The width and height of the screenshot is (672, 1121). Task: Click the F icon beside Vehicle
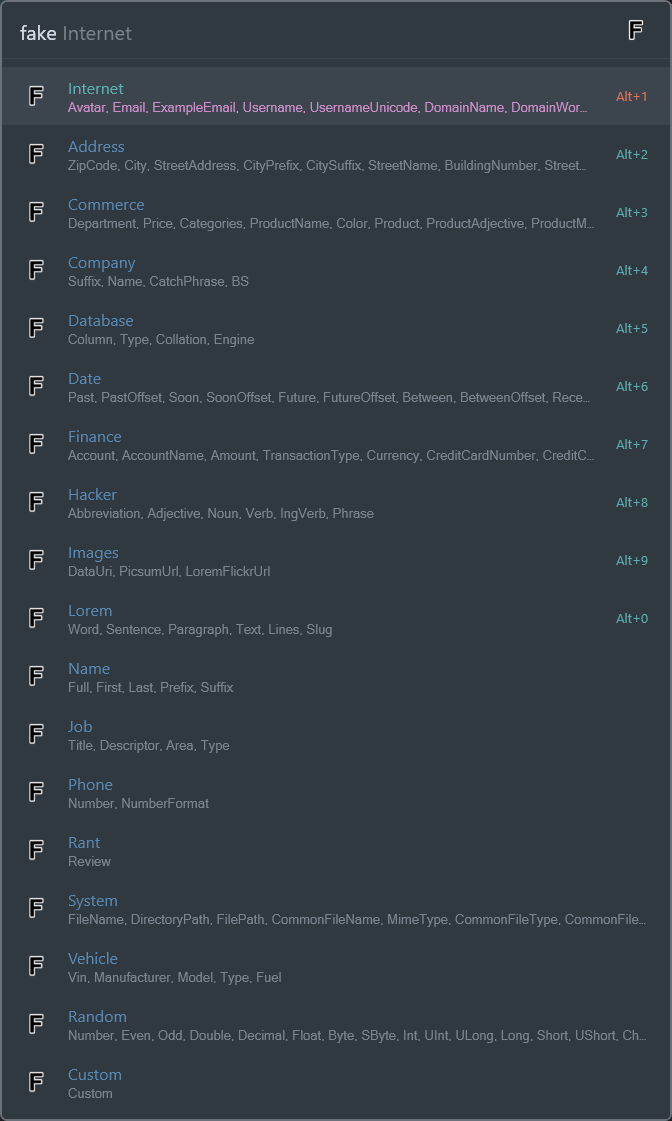(x=36, y=966)
